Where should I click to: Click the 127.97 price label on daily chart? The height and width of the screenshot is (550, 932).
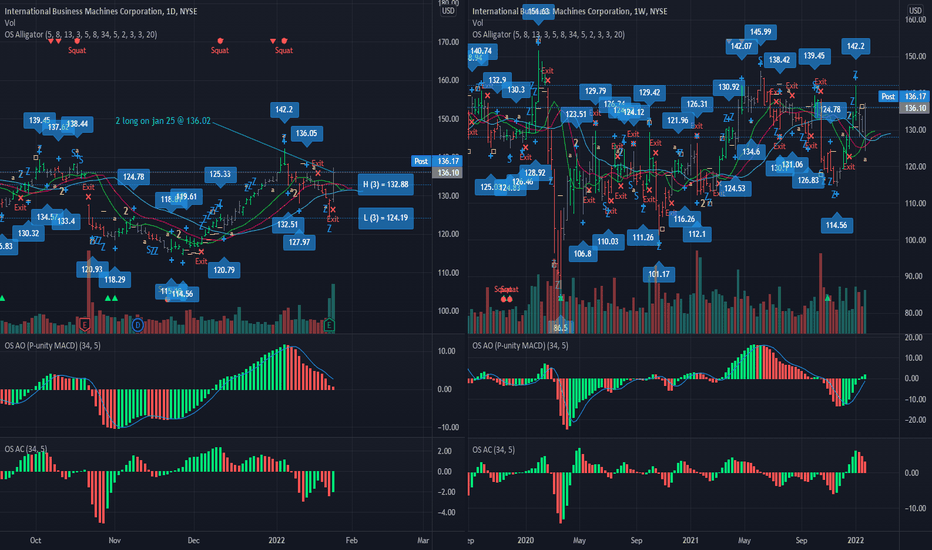point(300,242)
